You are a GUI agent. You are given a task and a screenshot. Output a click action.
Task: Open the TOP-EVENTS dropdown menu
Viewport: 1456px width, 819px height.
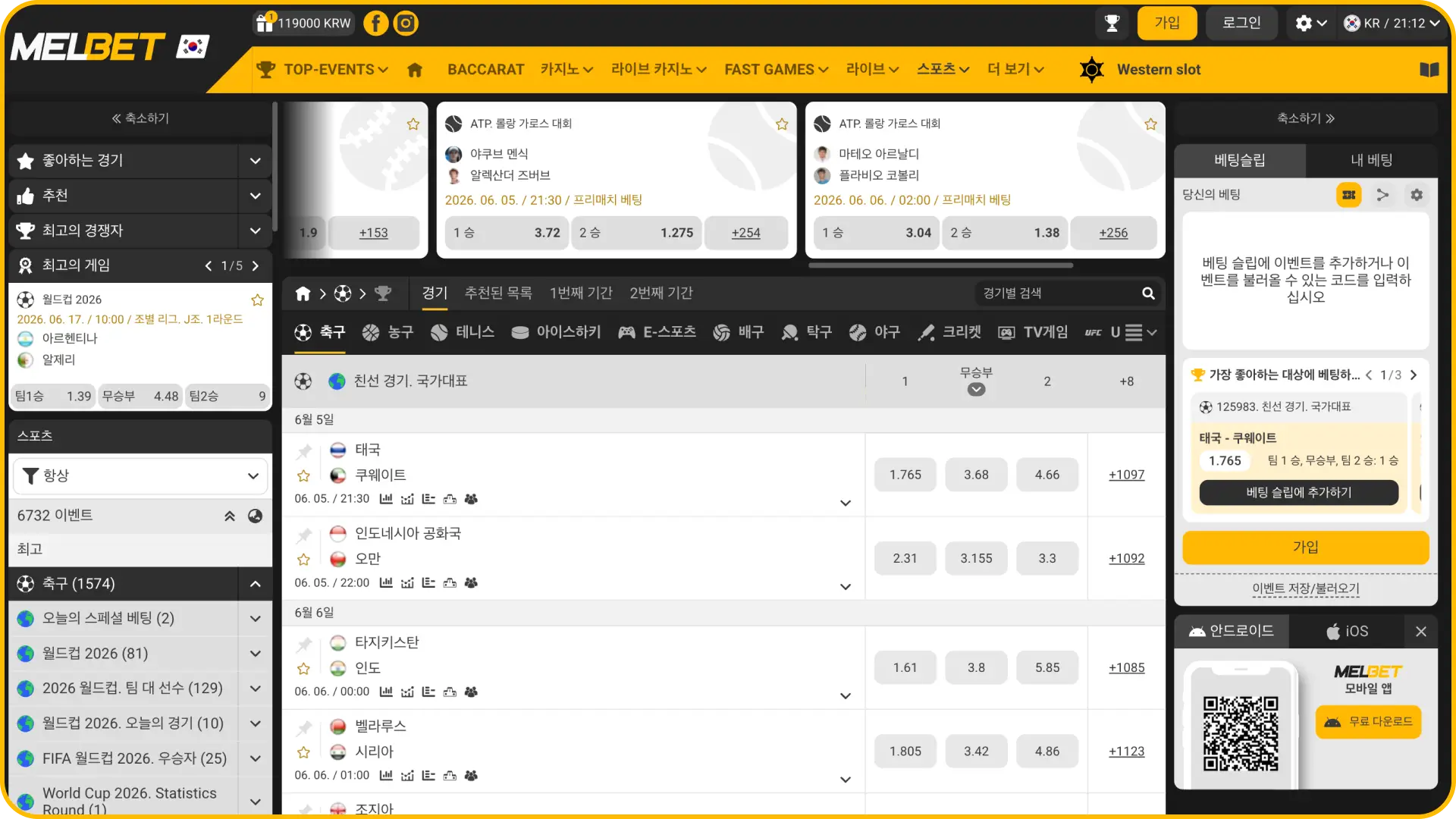coord(324,70)
